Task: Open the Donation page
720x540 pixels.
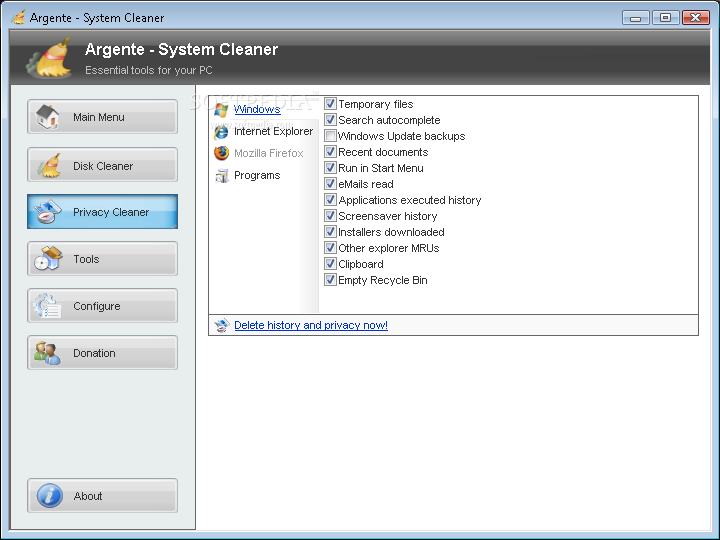Action: click(102, 353)
